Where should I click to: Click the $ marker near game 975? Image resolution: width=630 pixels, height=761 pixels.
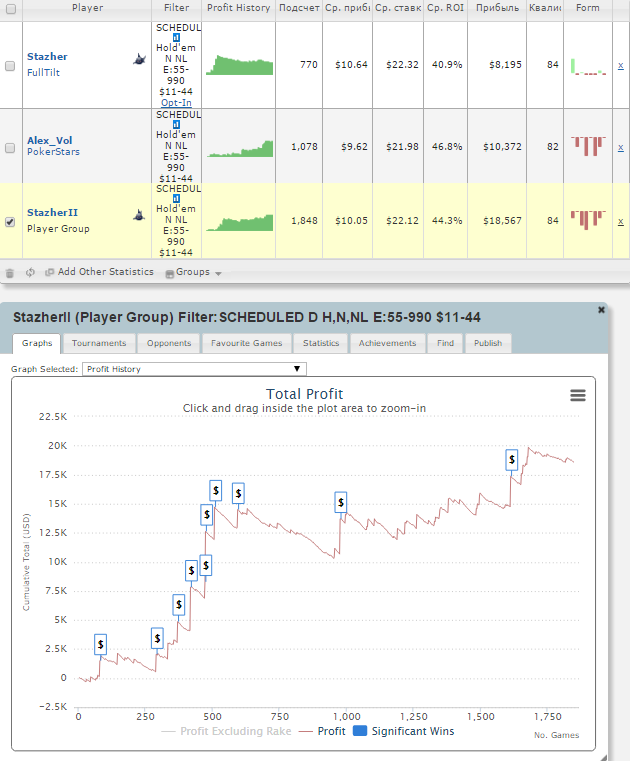[341, 502]
